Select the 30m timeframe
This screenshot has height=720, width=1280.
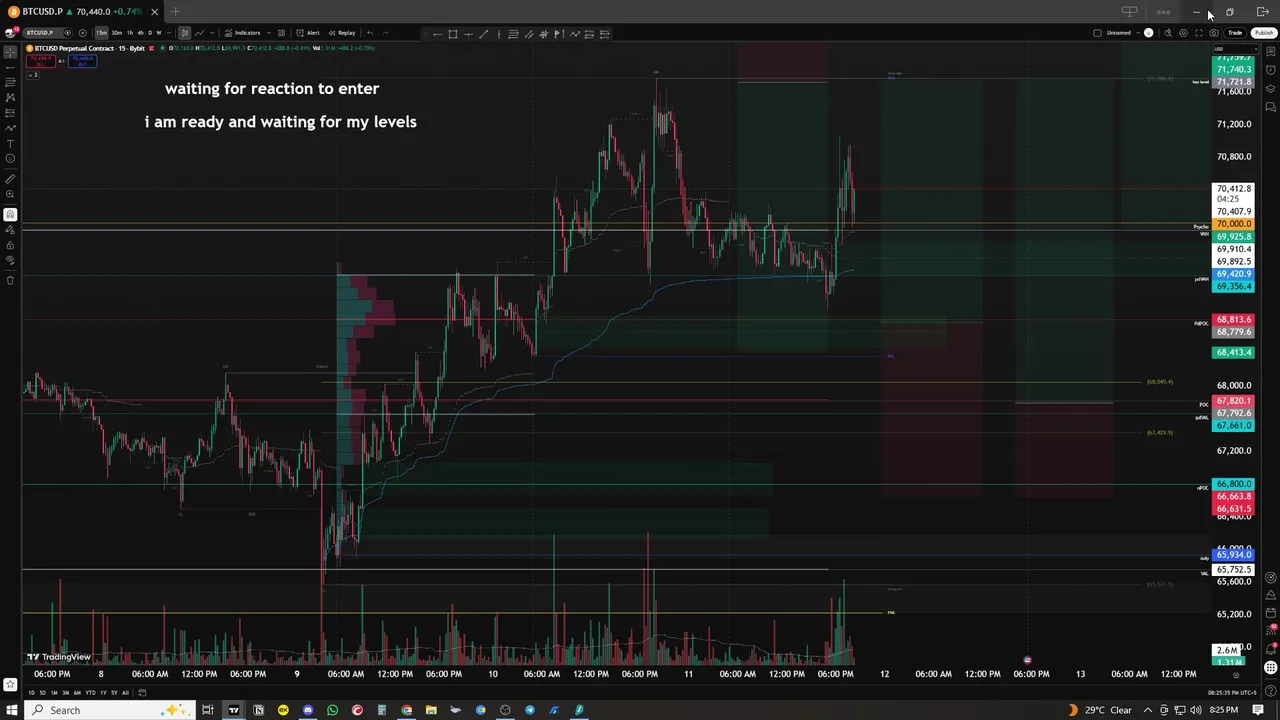coord(117,33)
